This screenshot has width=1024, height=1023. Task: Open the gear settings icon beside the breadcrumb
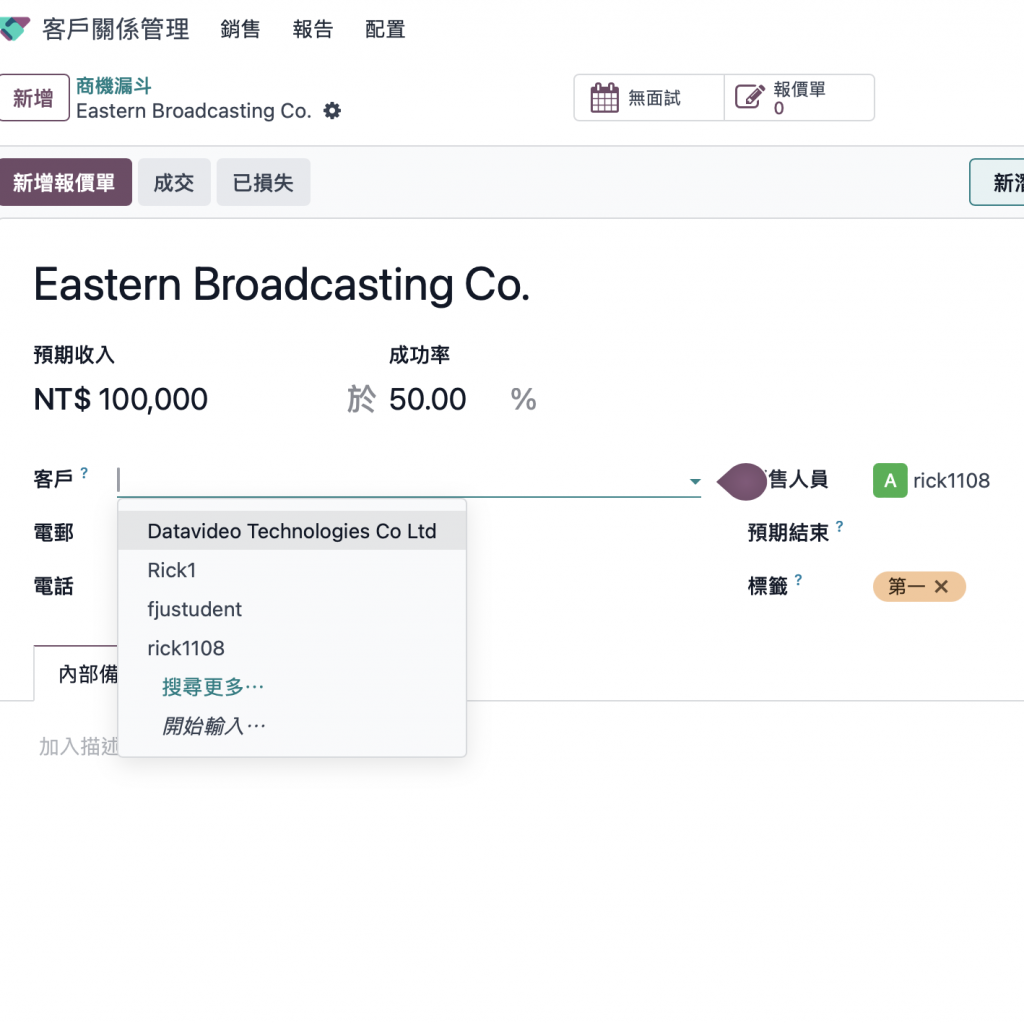pyautogui.click(x=332, y=111)
